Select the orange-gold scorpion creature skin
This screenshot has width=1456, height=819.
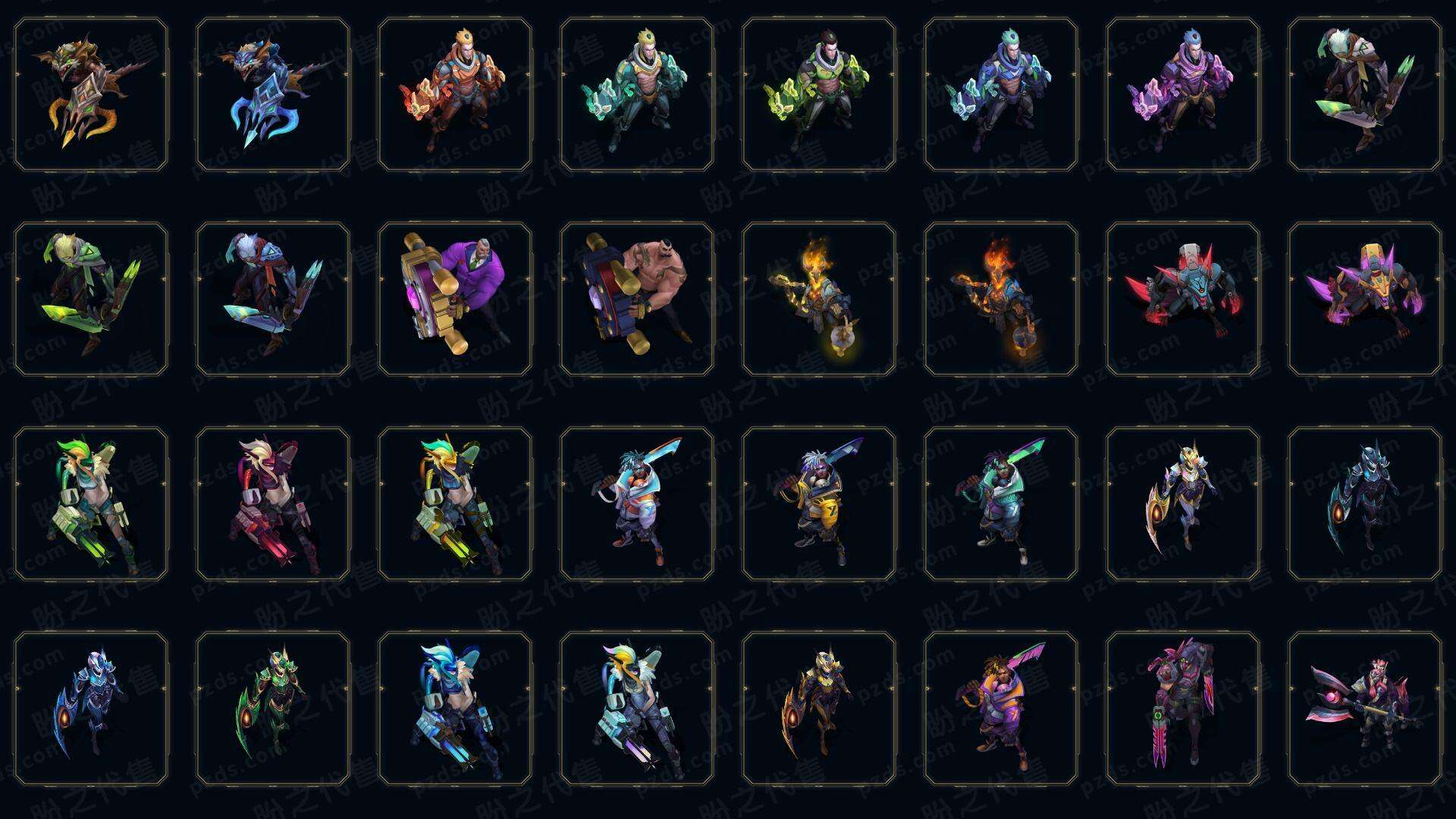[91, 94]
